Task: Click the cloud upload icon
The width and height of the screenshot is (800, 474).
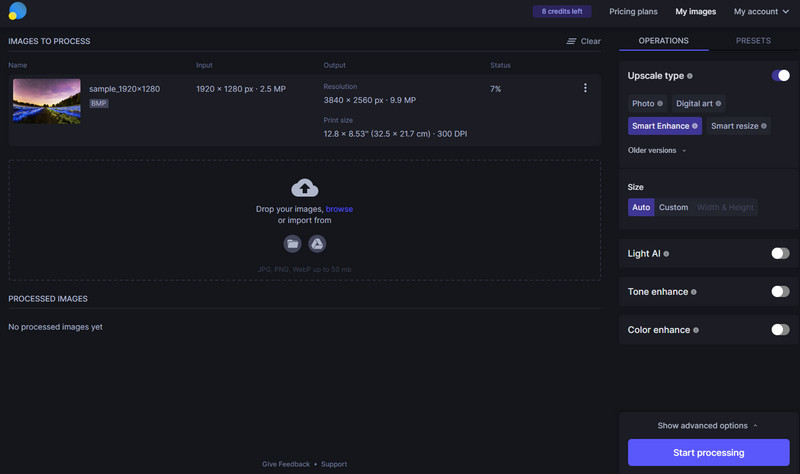Action: (x=304, y=188)
